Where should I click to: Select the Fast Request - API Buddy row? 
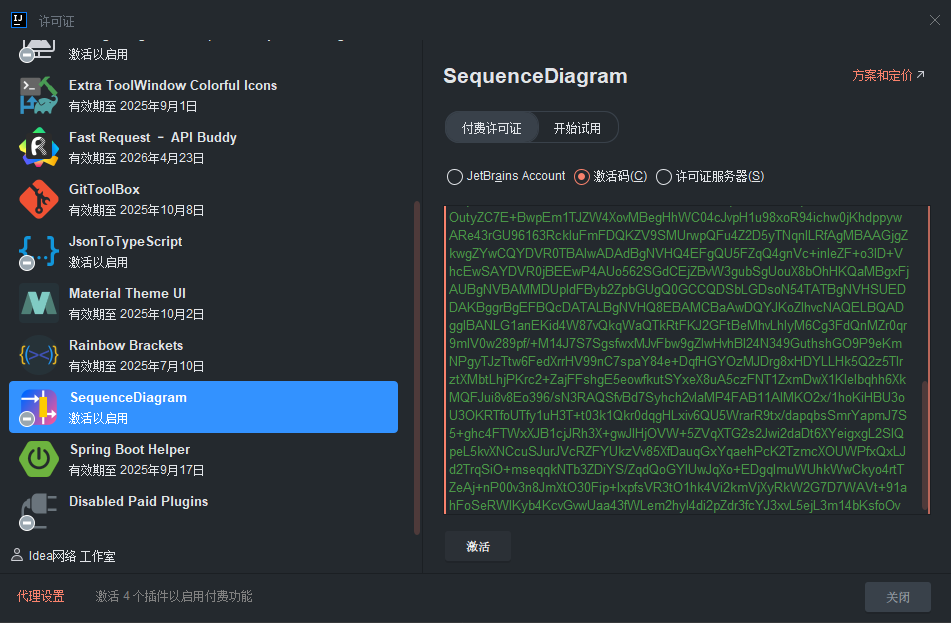(x=203, y=147)
